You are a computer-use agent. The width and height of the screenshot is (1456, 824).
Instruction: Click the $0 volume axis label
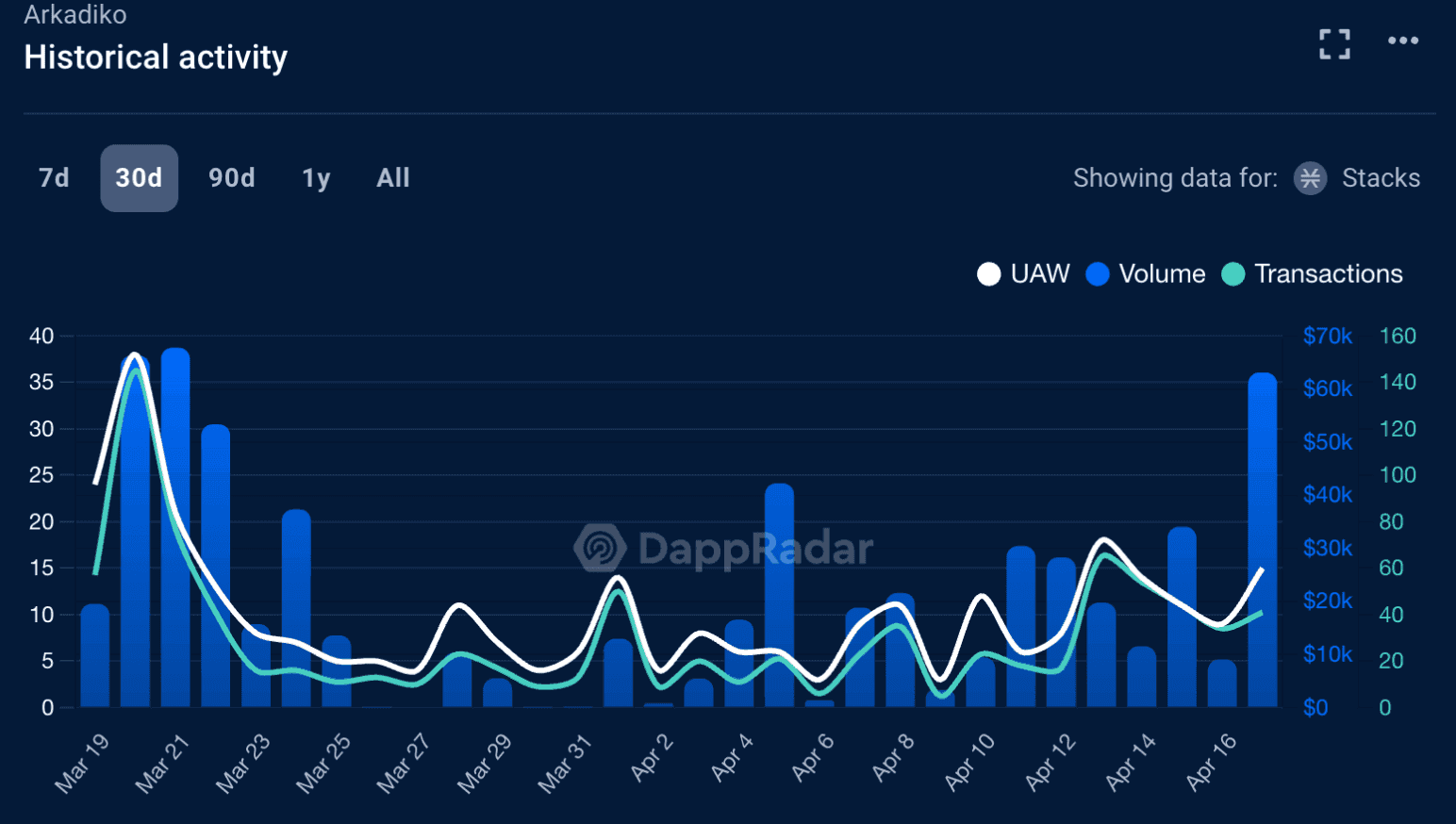point(1315,708)
